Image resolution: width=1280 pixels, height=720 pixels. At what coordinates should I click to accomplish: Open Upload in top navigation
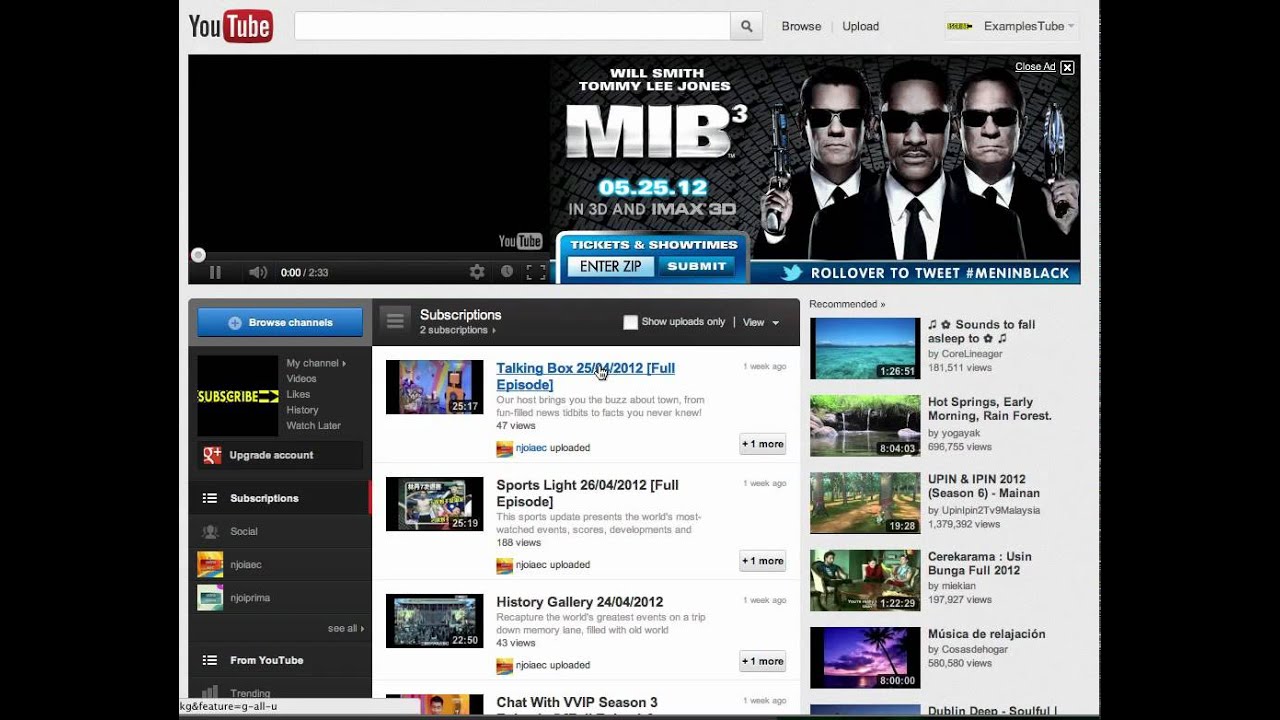point(860,26)
